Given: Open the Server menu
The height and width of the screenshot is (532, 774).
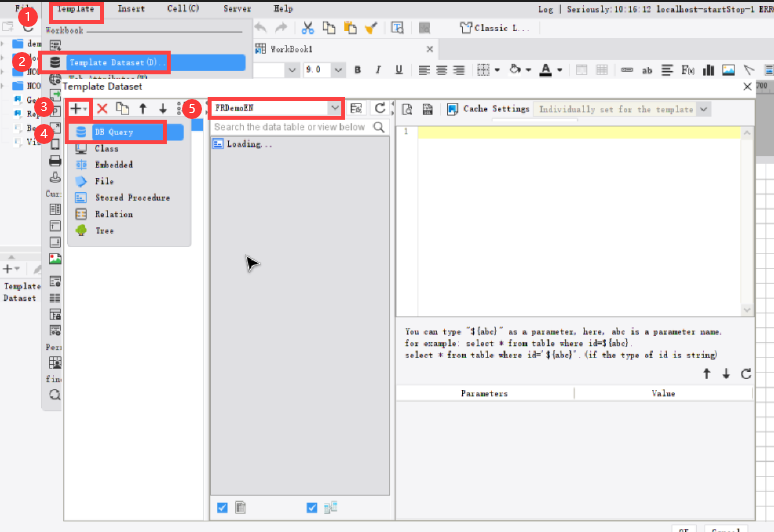Looking at the screenshot, I should [x=237, y=9].
